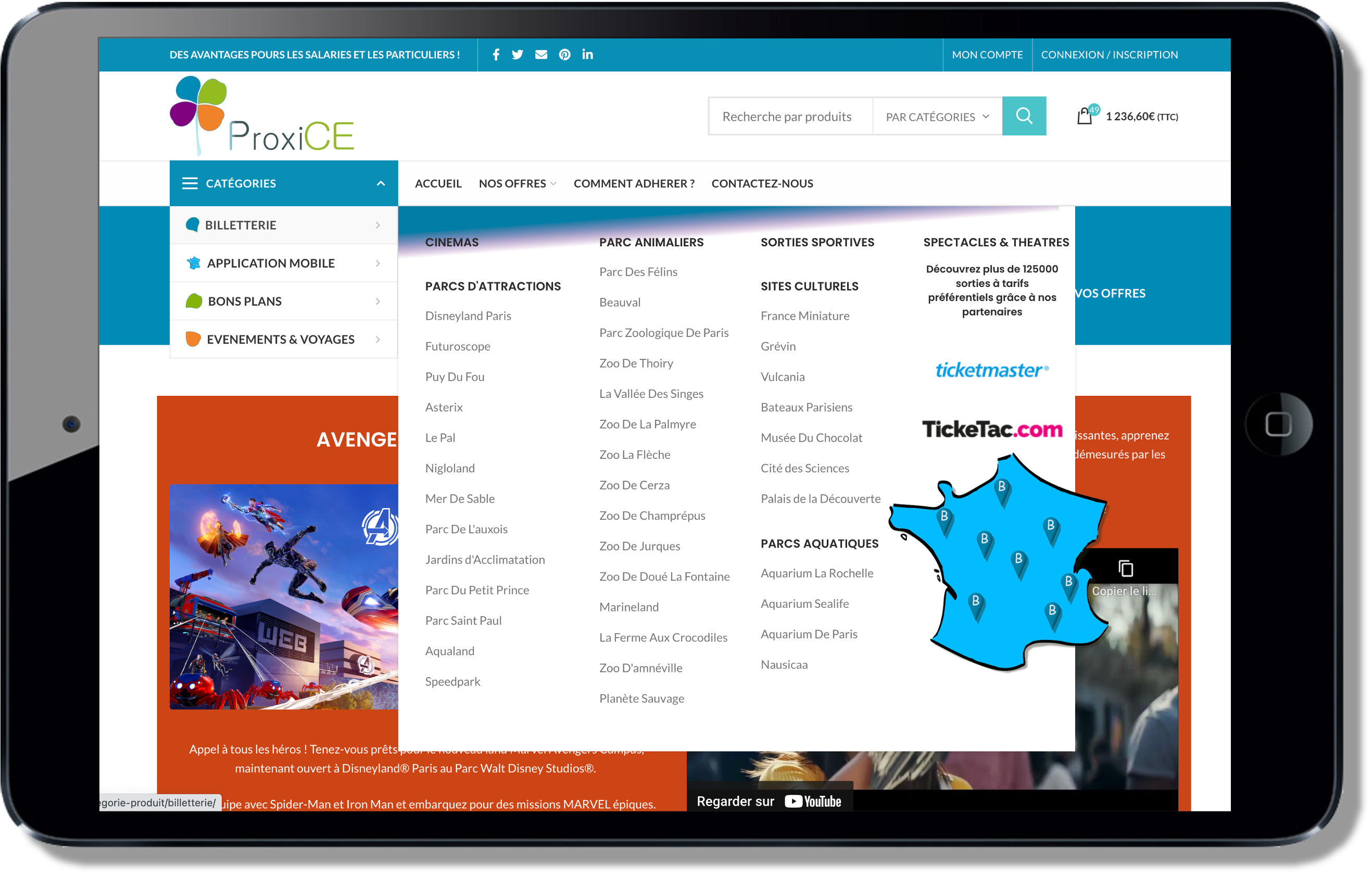Open the Twitter social link

tap(518, 55)
